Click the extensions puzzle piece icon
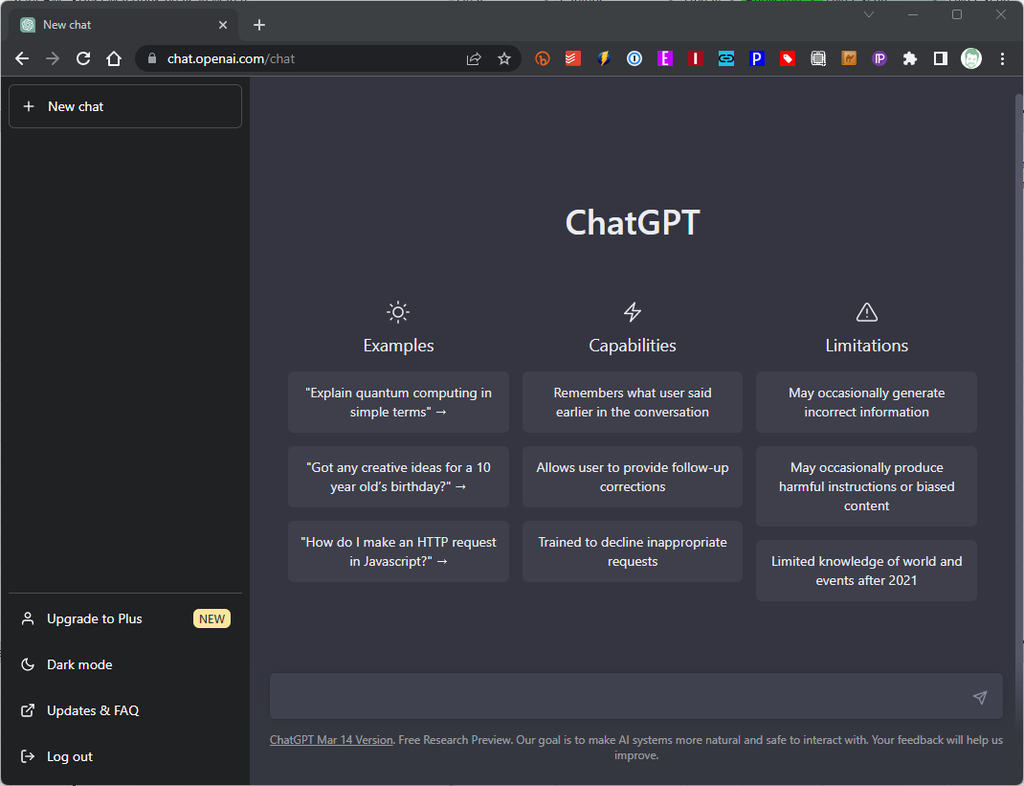1024x786 pixels. coord(910,58)
